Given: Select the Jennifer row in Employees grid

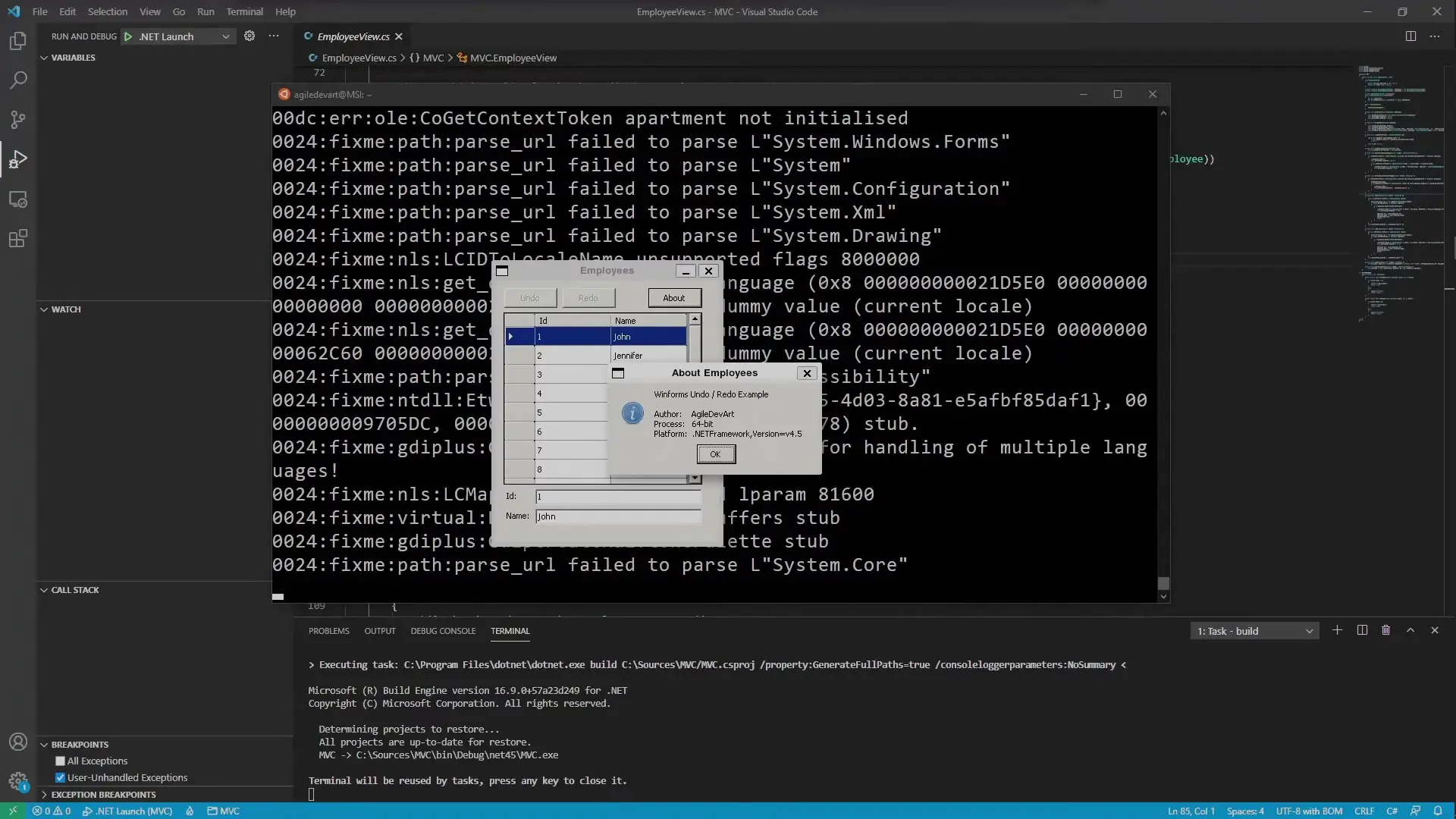Looking at the screenshot, I should [x=596, y=356].
